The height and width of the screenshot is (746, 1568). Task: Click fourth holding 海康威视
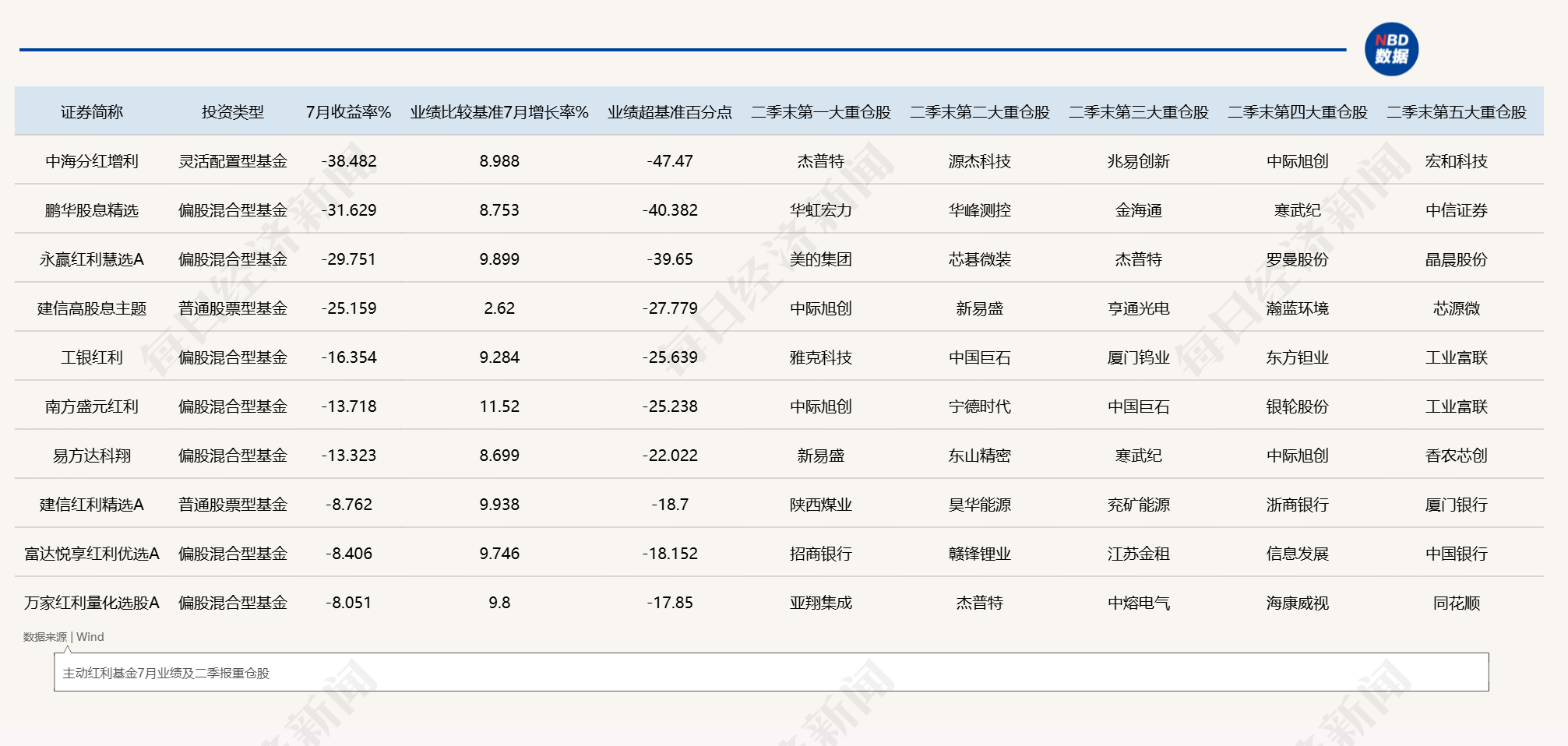point(1298,603)
